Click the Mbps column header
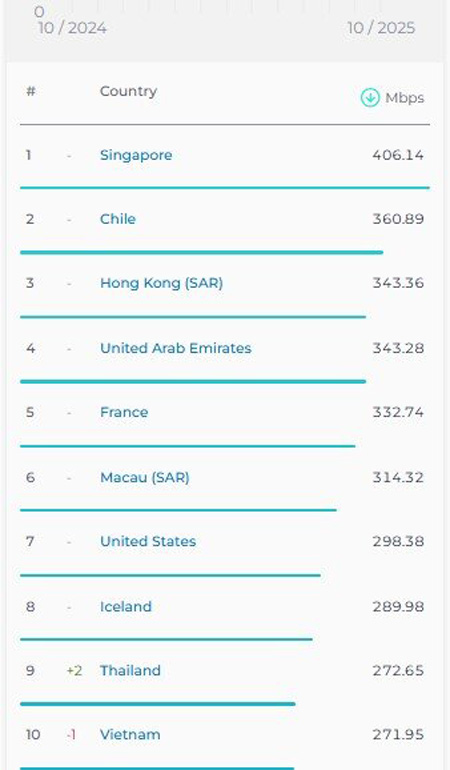This screenshot has height=770, width=450. (x=404, y=98)
